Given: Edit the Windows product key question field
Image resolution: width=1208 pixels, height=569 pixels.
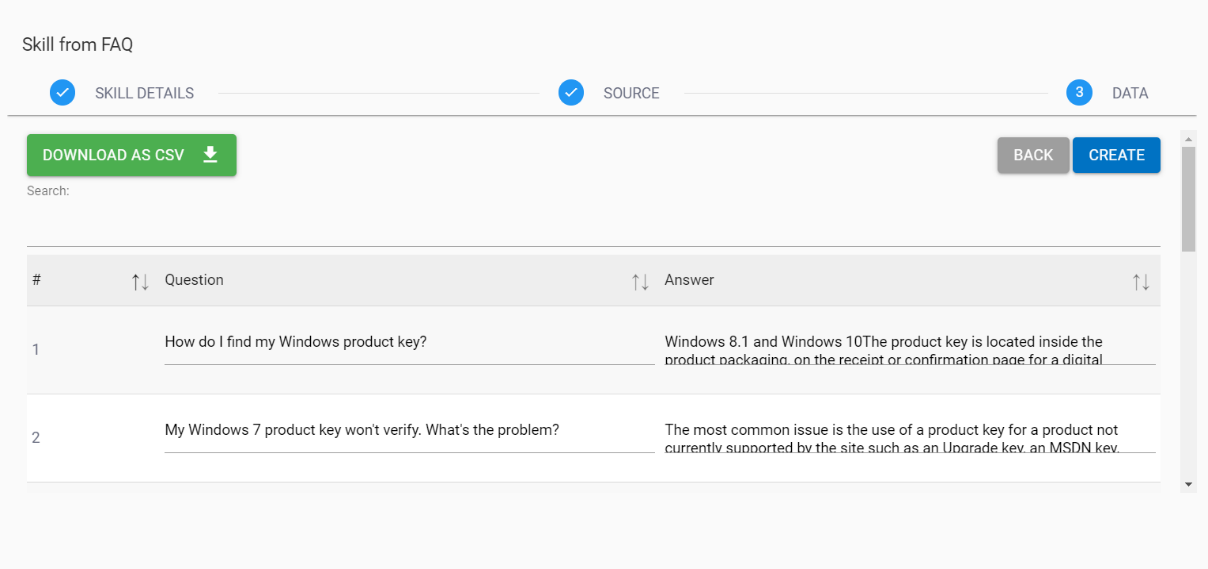Looking at the screenshot, I should (409, 343).
